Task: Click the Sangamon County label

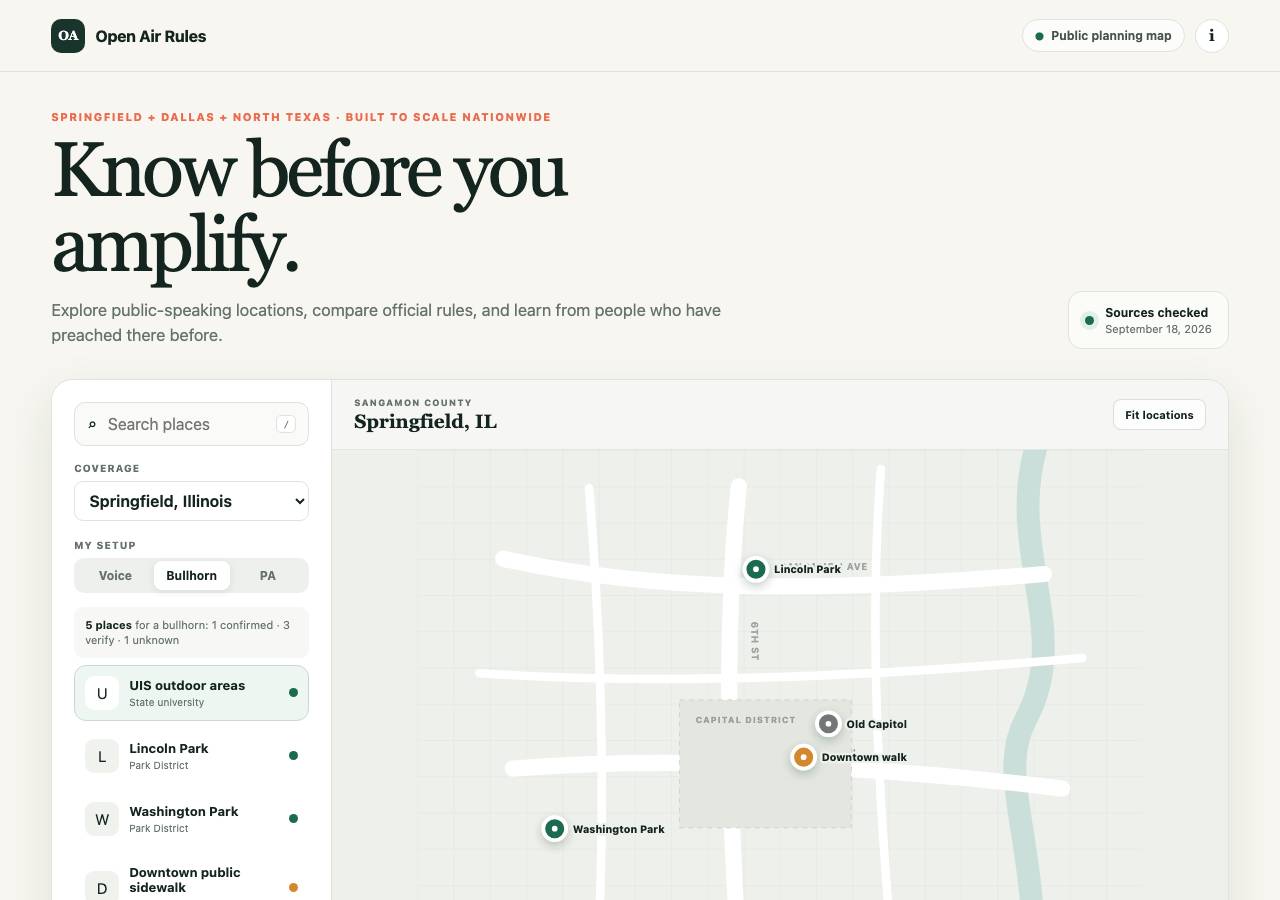Action: pos(413,403)
